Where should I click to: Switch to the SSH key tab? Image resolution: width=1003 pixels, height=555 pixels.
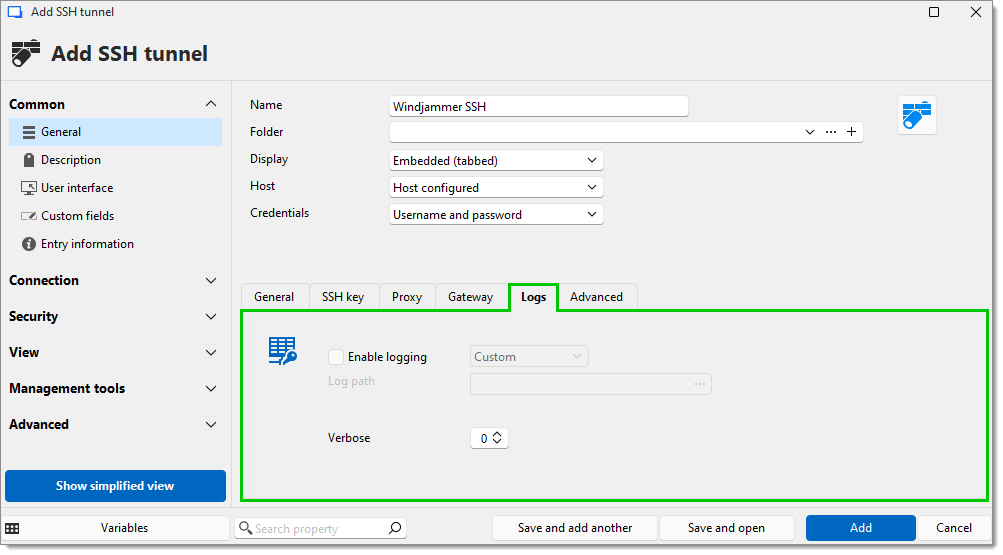342,297
